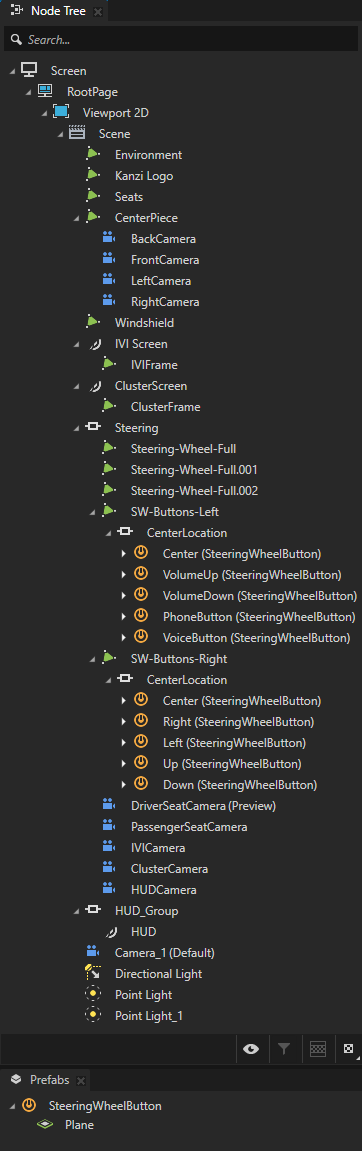
Task: Click the Directional Light icon
Action: [93, 973]
